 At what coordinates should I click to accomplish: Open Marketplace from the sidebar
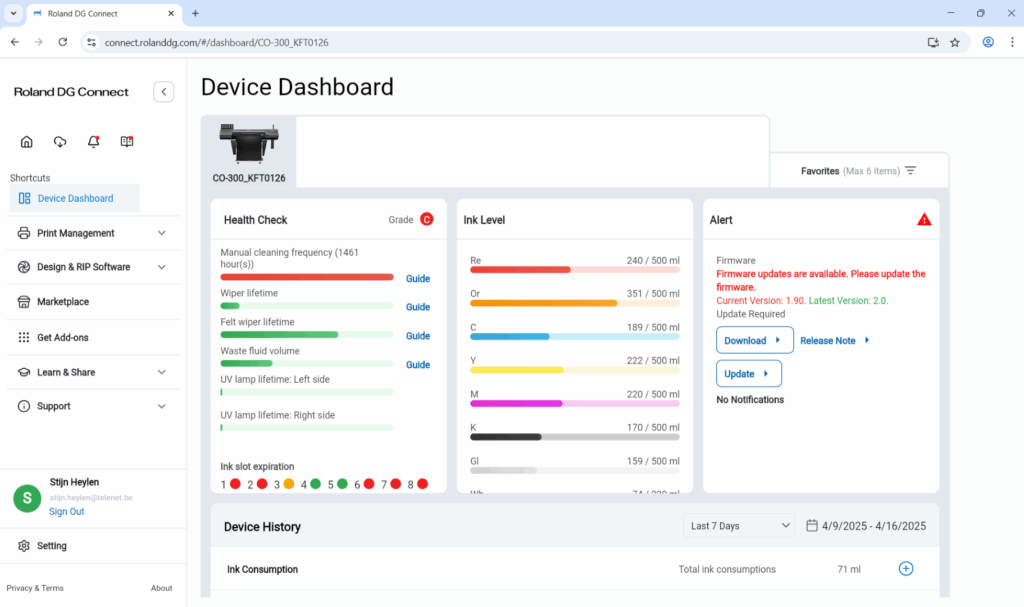[x=63, y=302]
